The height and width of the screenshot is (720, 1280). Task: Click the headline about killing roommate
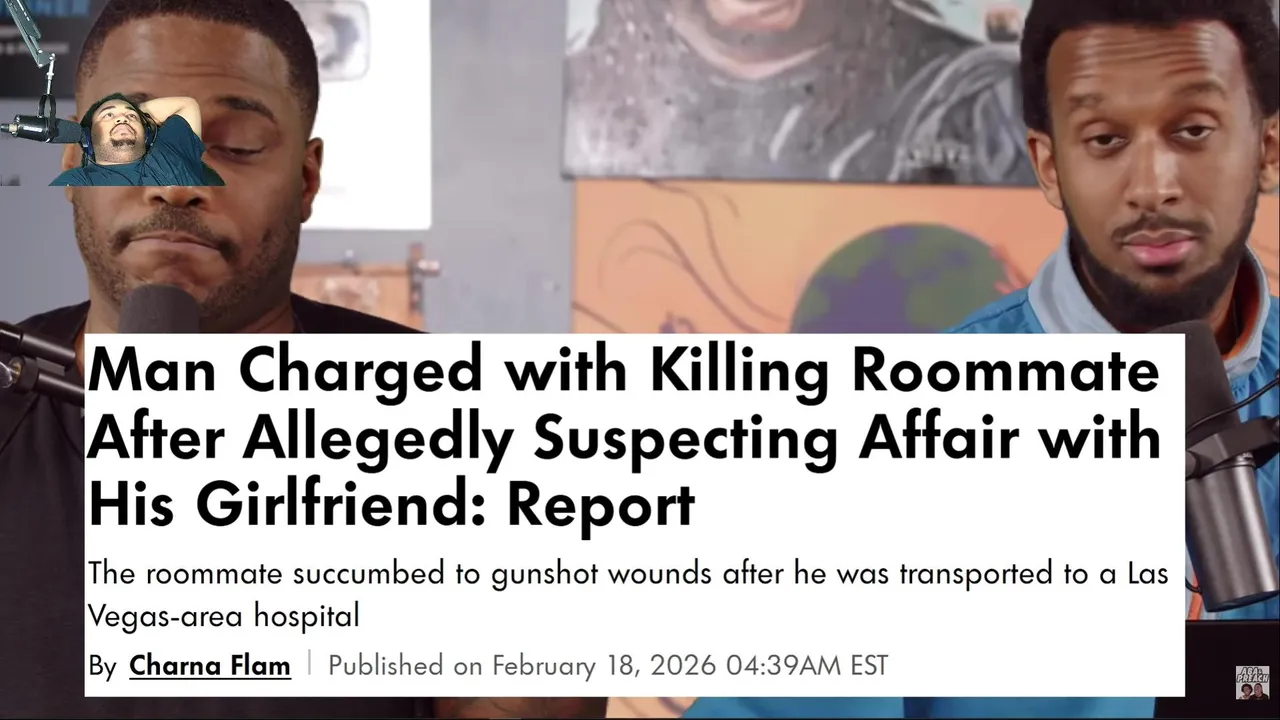coord(624,437)
